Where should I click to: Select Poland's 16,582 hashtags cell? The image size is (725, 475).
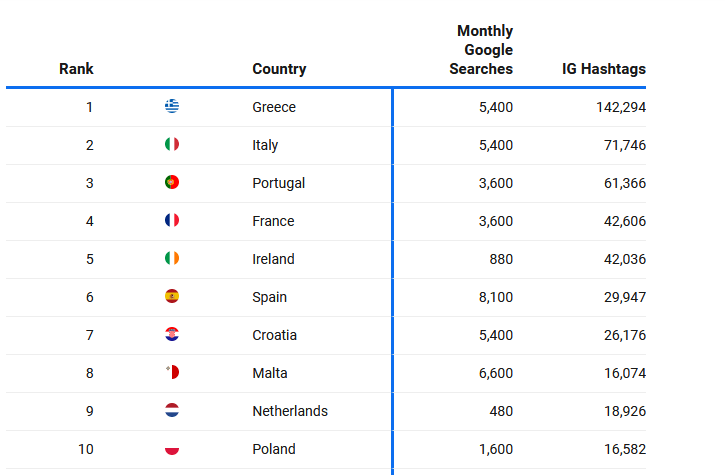point(625,449)
